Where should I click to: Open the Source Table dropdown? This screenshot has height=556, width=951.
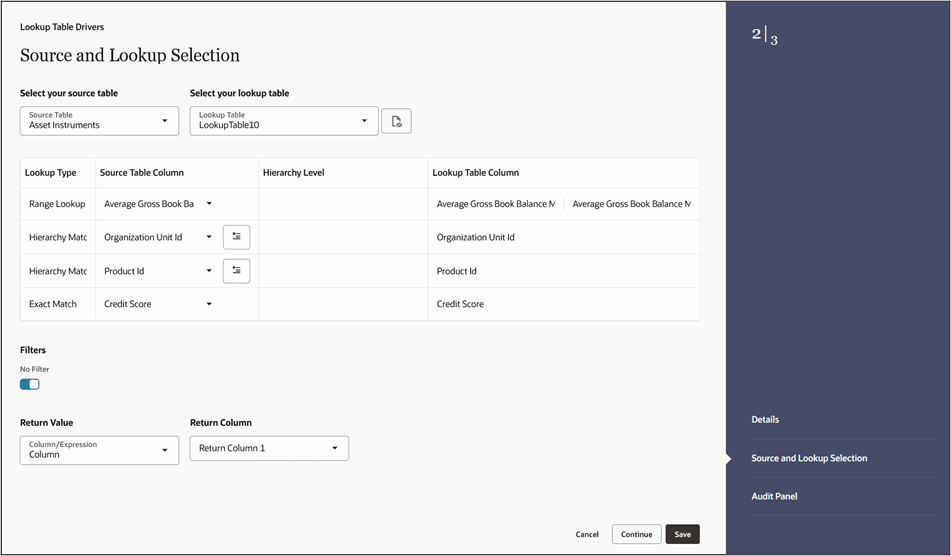pos(99,121)
